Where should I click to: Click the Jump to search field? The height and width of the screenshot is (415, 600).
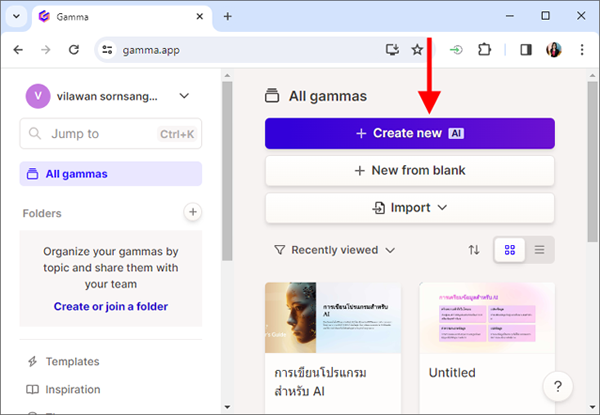point(111,133)
